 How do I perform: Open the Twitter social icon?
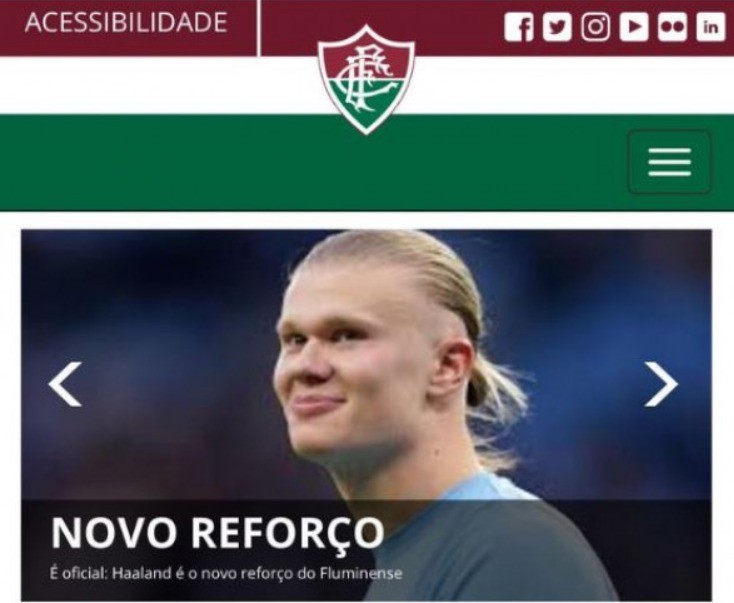[x=557, y=27]
